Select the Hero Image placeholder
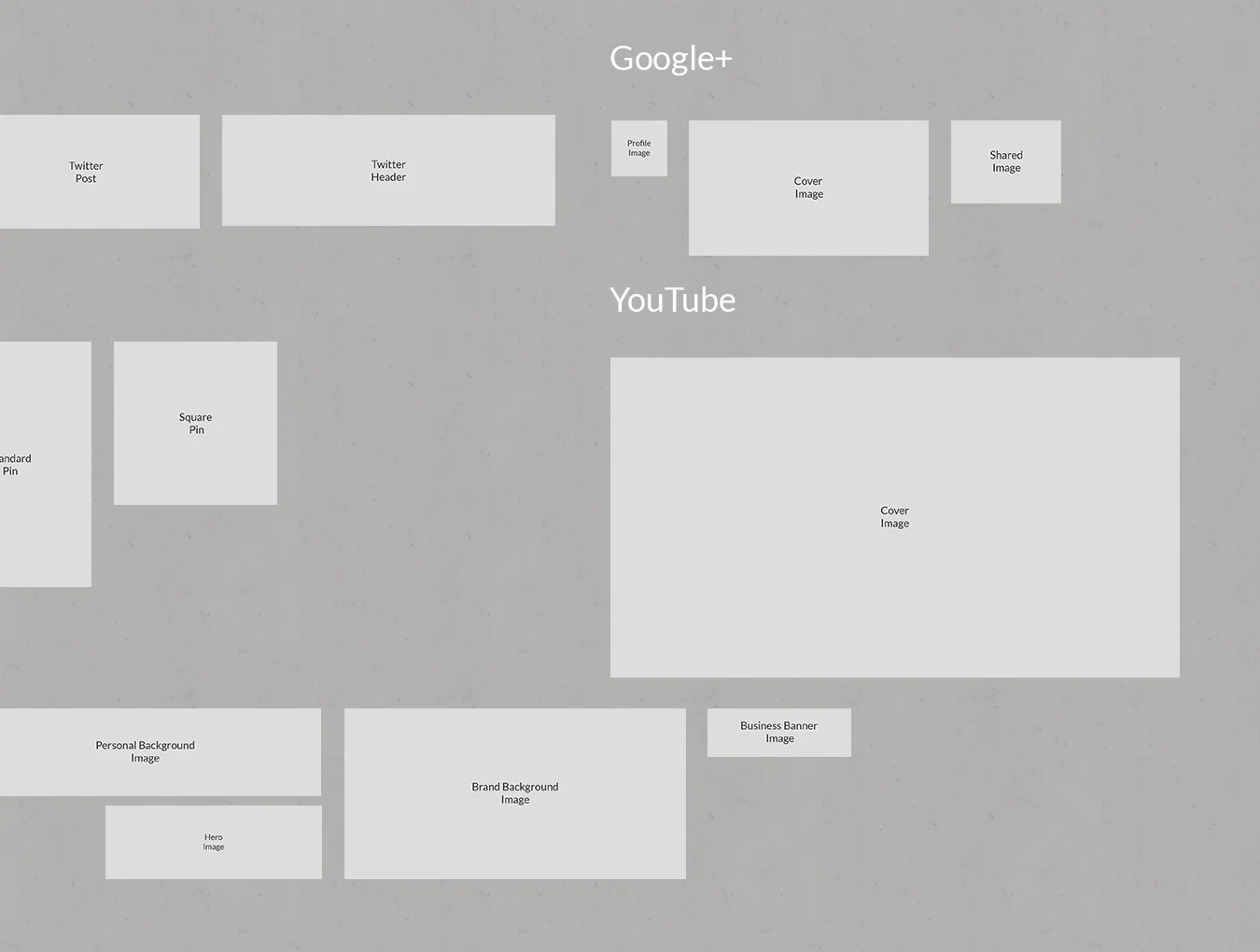The width and height of the screenshot is (1260, 952). click(214, 842)
